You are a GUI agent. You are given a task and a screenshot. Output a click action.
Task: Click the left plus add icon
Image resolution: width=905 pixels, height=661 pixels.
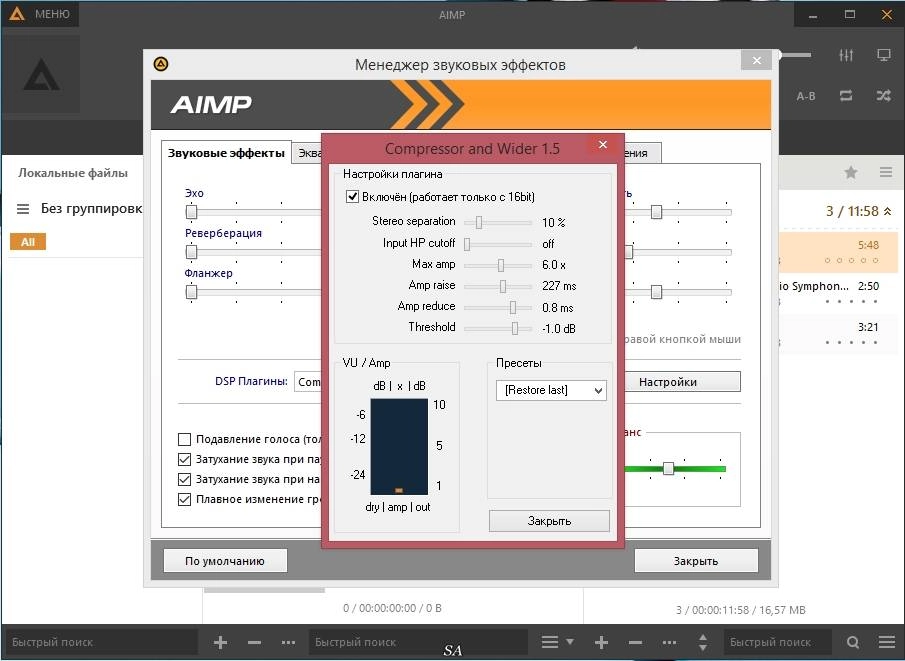[220, 642]
